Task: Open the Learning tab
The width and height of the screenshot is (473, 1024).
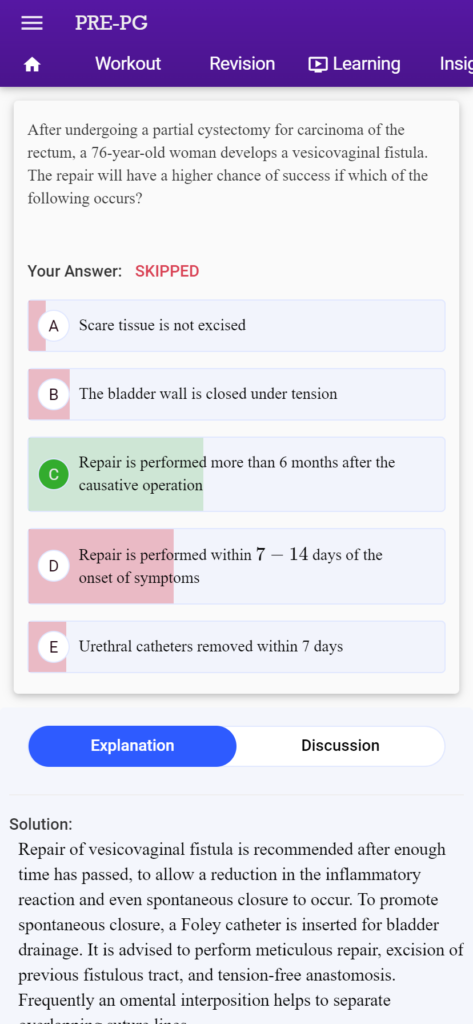Action: coord(355,64)
